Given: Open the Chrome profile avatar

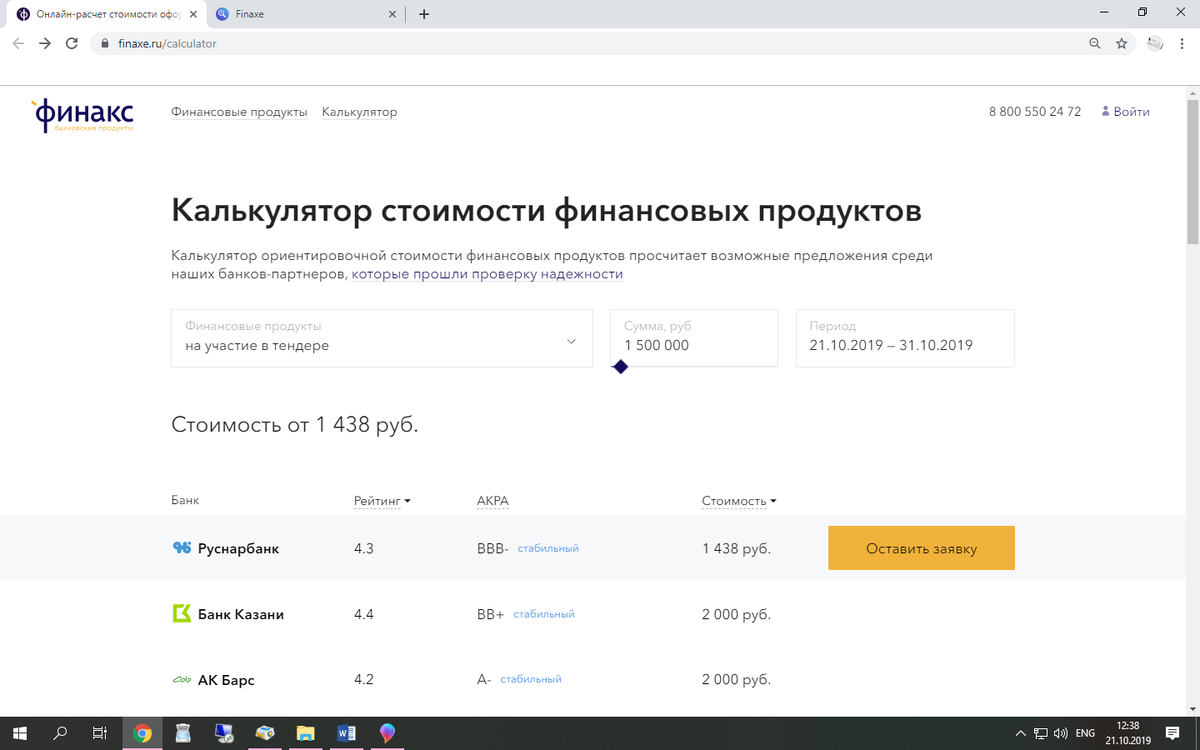Looking at the screenshot, I should click(x=1156, y=43).
